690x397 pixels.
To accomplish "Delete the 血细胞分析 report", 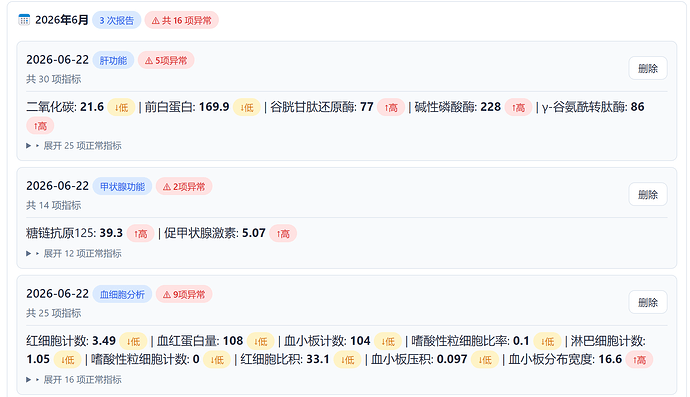I will (648, 302).
